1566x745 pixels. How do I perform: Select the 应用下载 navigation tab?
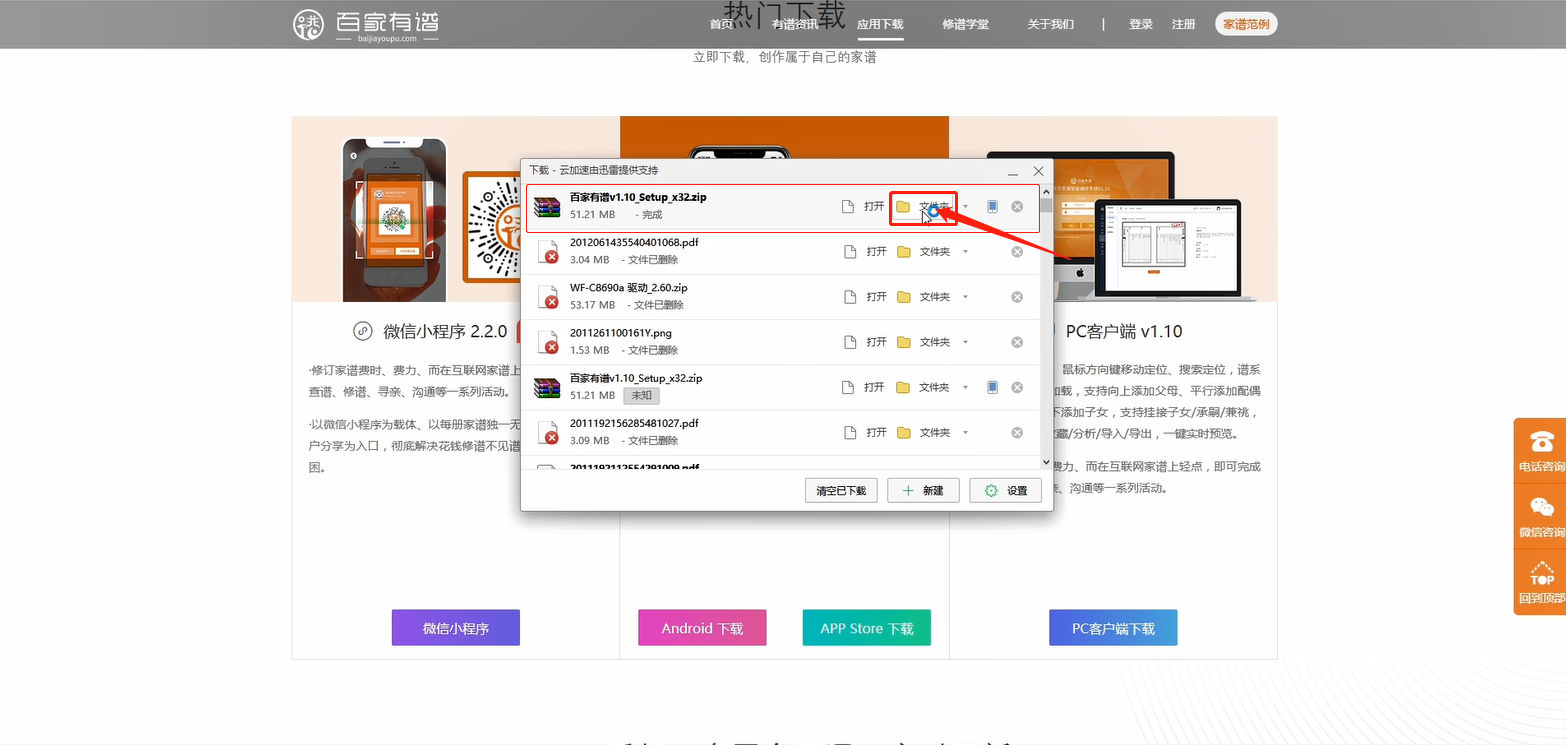[880, 24]
